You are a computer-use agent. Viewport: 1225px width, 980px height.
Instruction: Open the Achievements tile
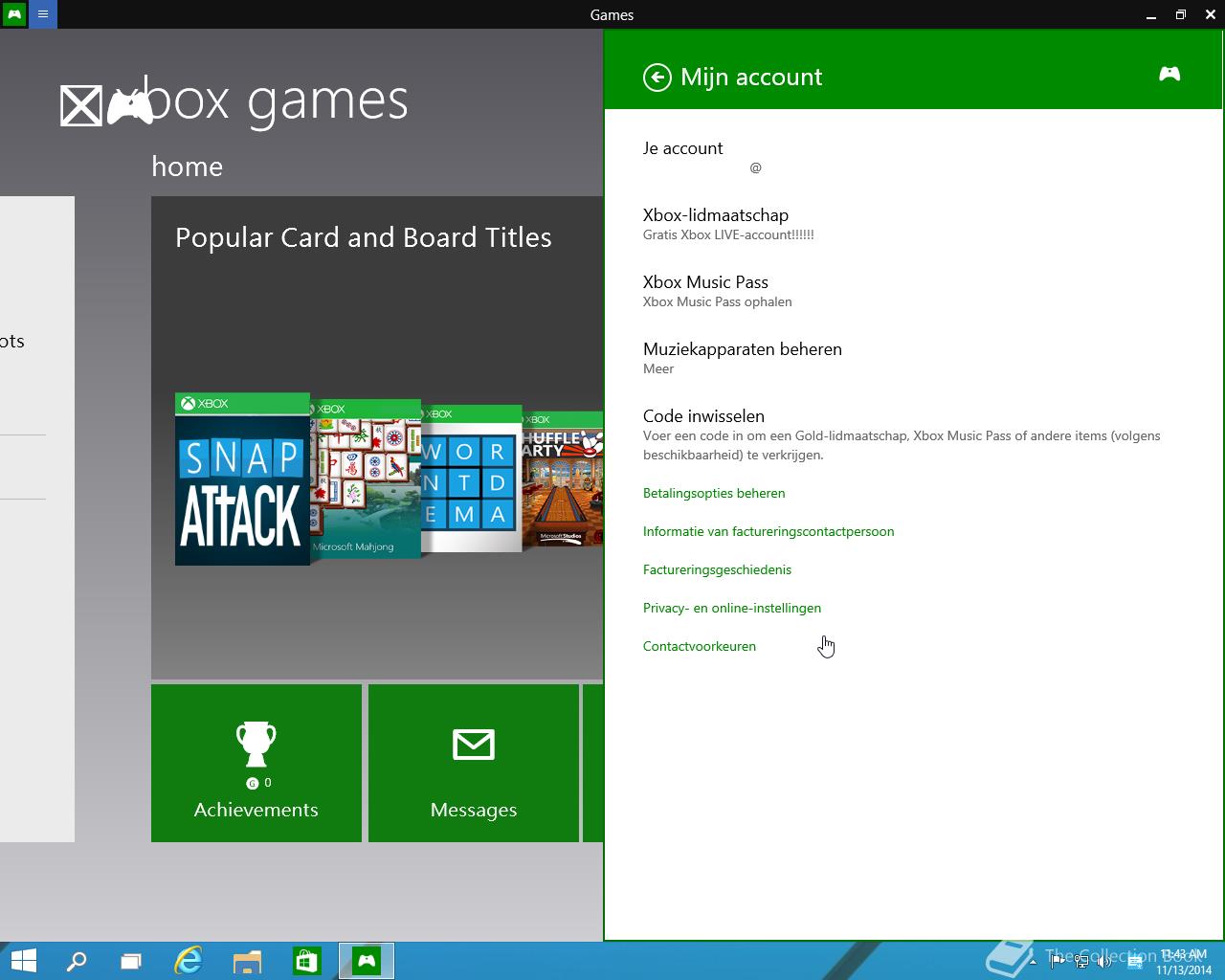coord(256,763)
